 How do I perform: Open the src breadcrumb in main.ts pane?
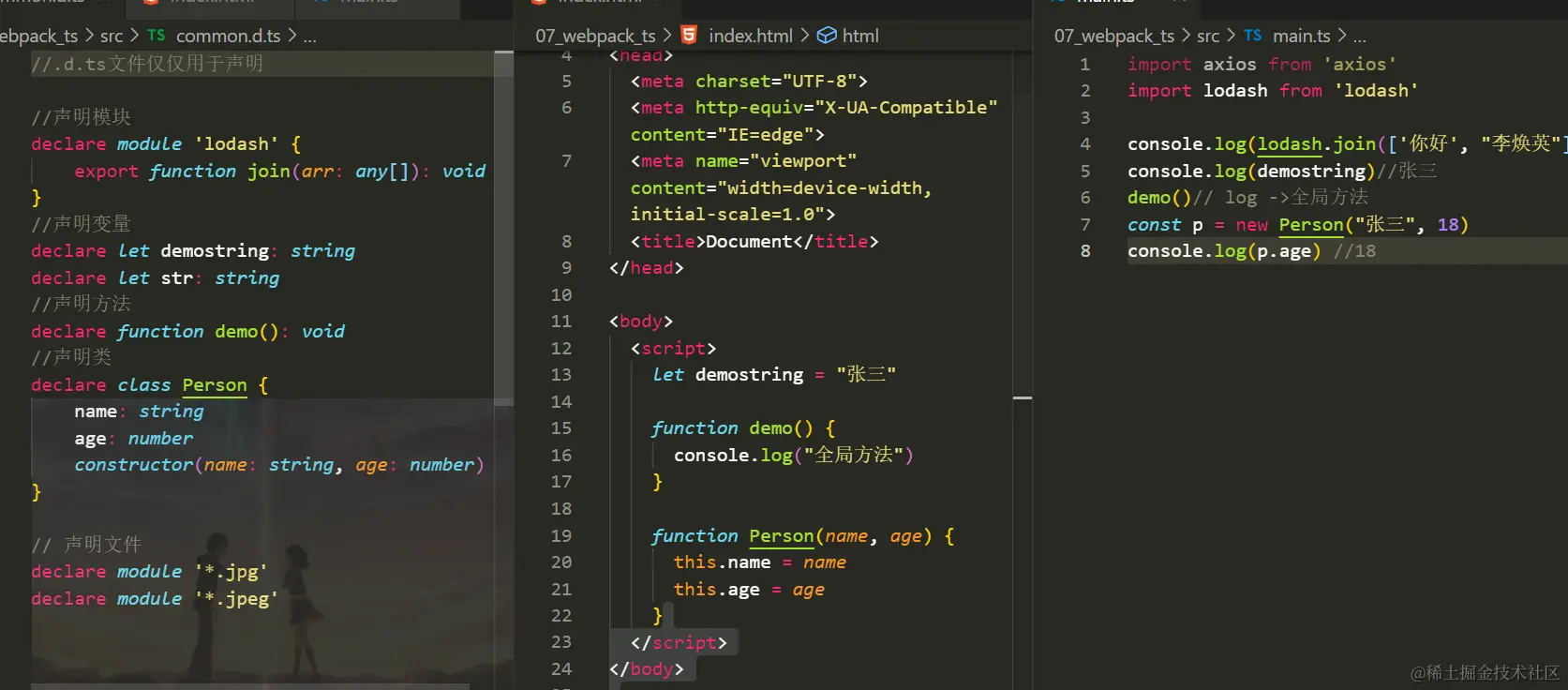click(x=1208, y=36)
